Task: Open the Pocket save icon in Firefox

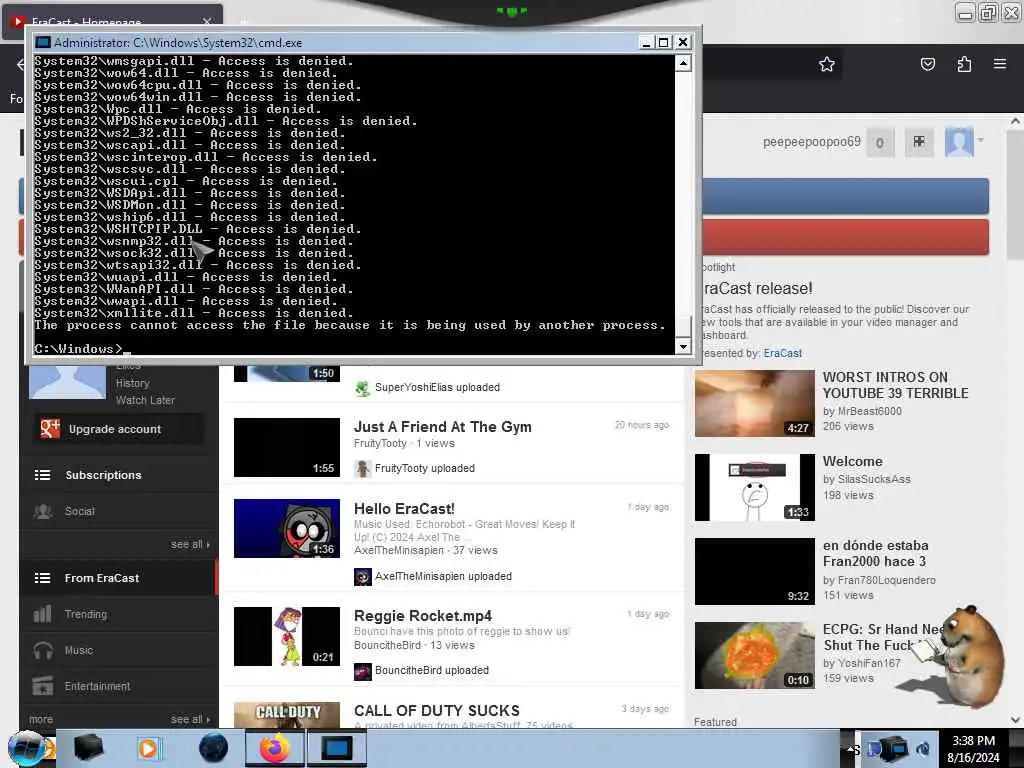Action: click(x=927, y=64)
